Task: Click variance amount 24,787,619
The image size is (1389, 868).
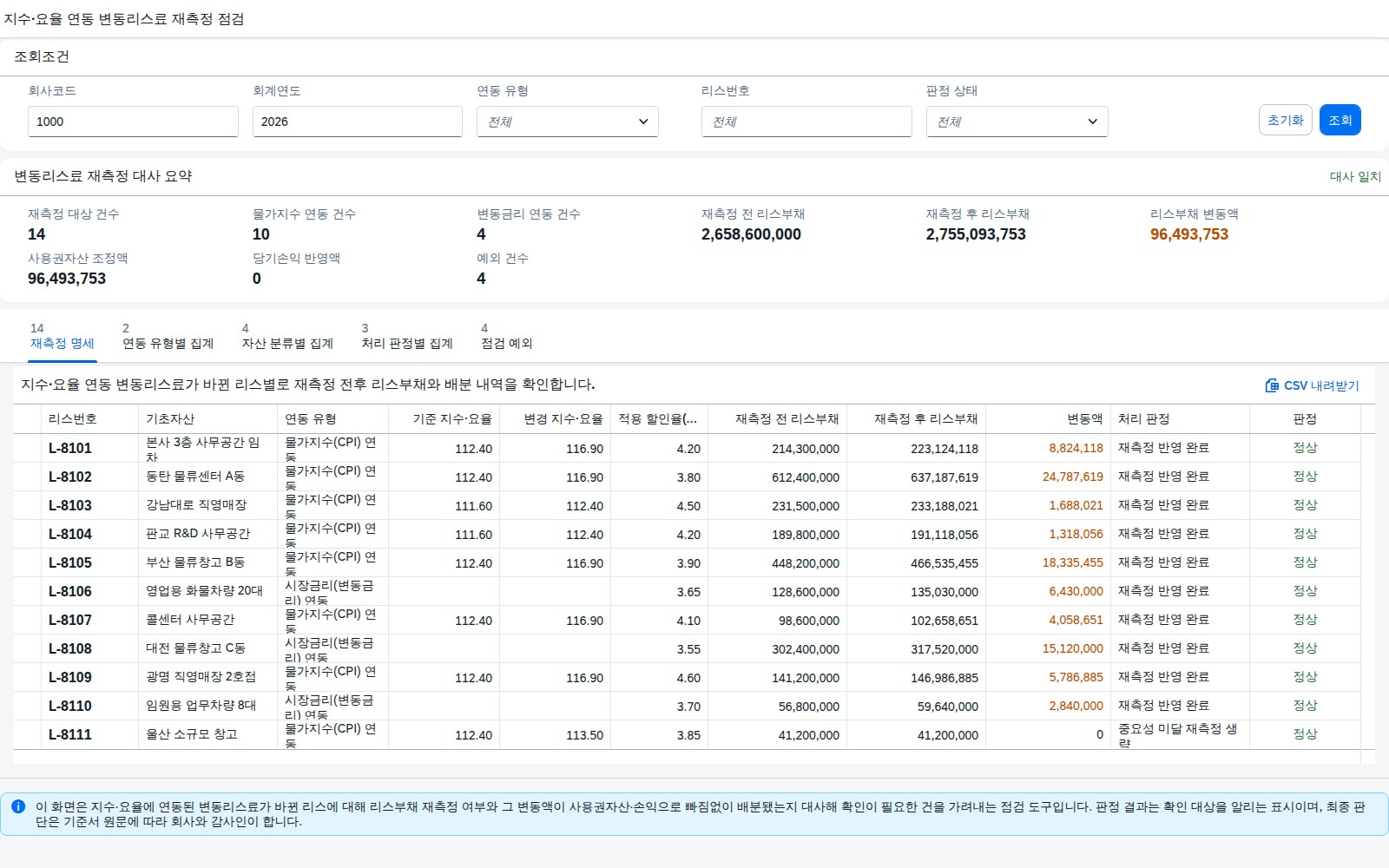Action: [1073, 477]
